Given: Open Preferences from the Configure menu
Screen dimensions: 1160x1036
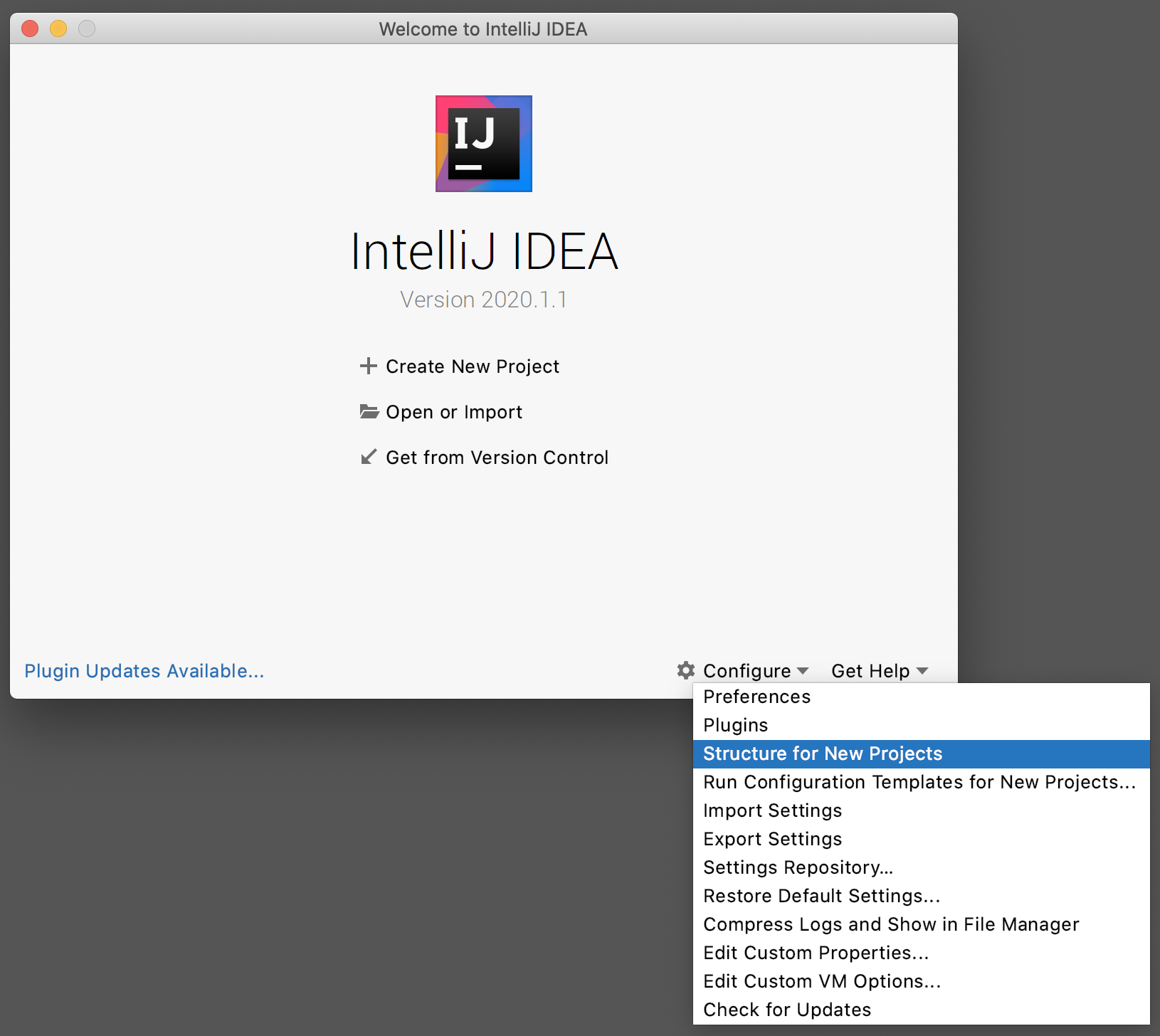Looking at the screenshot, I should click(x=756, y=697).
